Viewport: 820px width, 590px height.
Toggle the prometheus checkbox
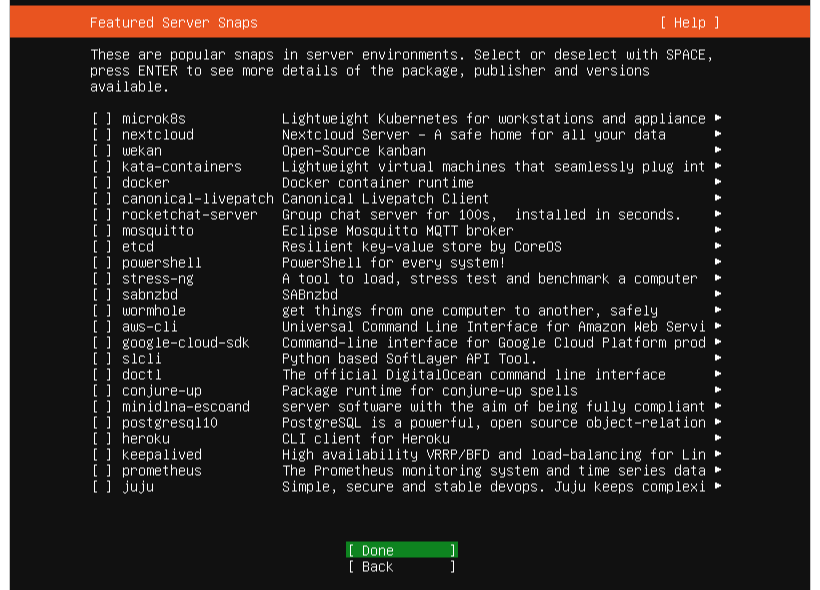(x=102, y=471)
